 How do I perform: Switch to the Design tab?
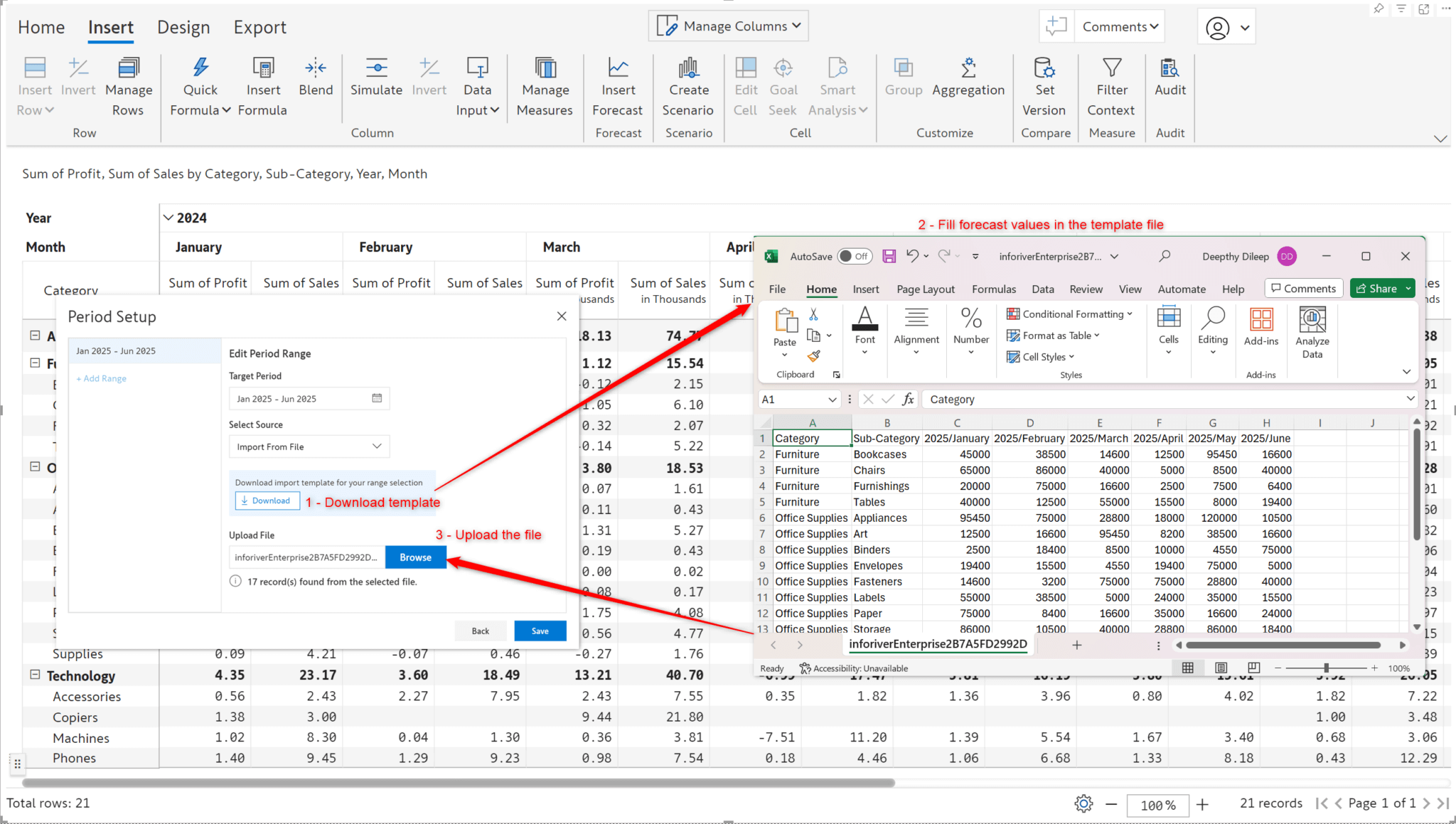click(183, 28)
